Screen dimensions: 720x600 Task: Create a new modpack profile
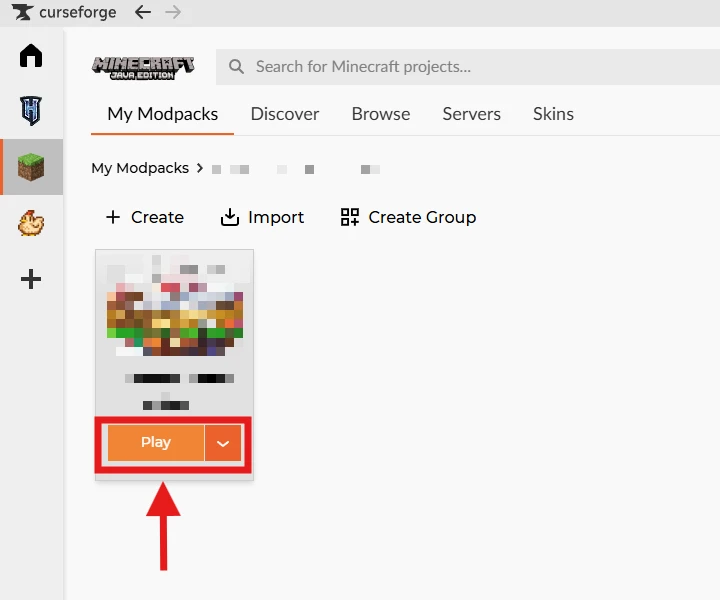(x=145, y=217)
